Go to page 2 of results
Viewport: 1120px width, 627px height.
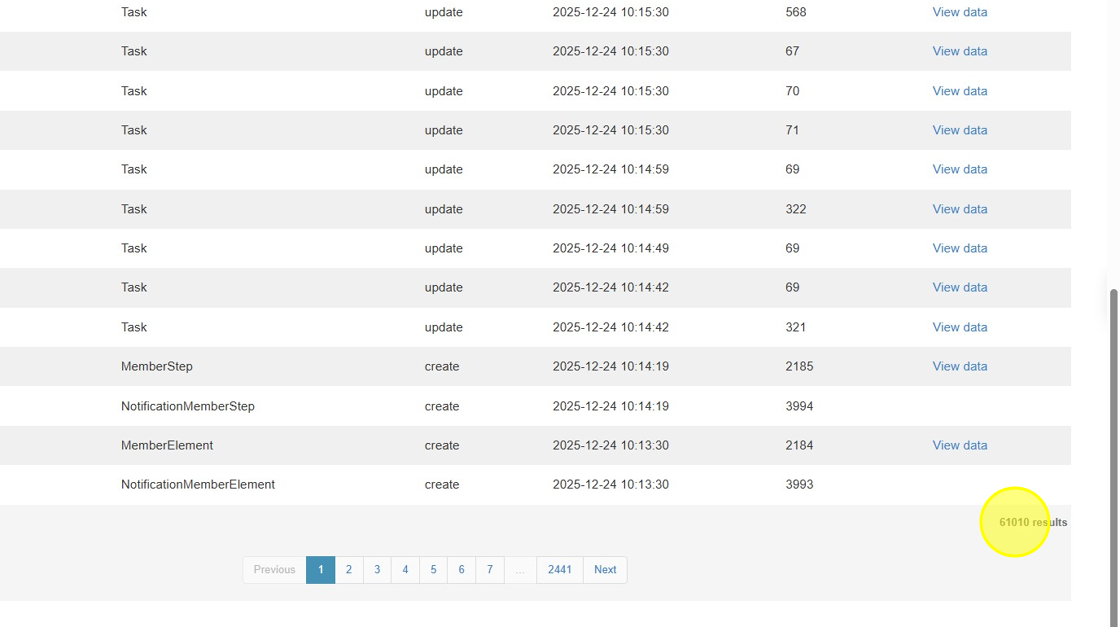(349, 570)
